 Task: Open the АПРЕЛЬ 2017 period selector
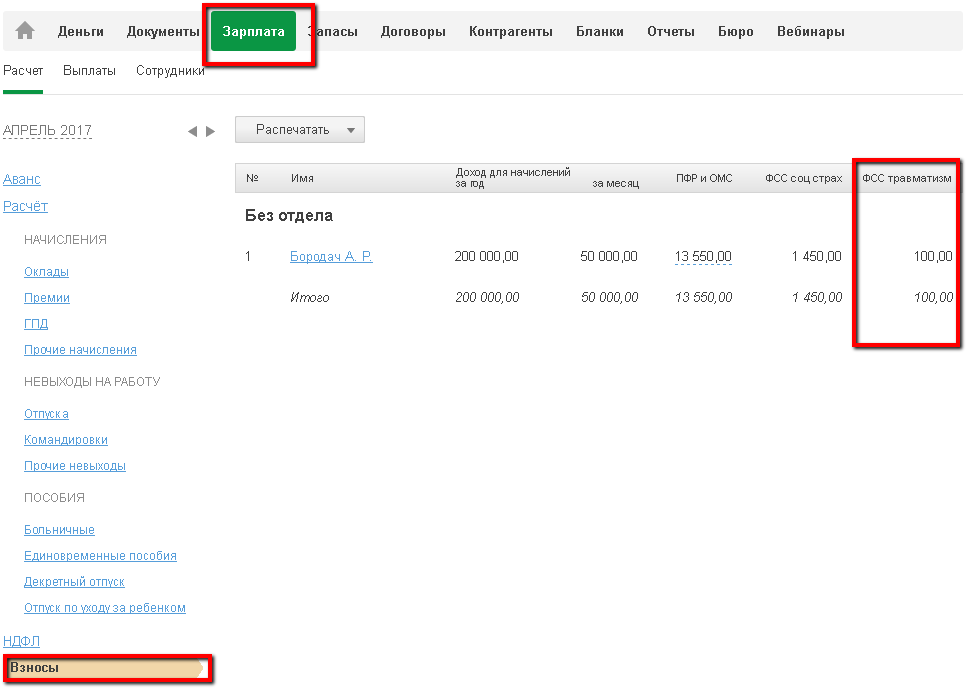47,130
